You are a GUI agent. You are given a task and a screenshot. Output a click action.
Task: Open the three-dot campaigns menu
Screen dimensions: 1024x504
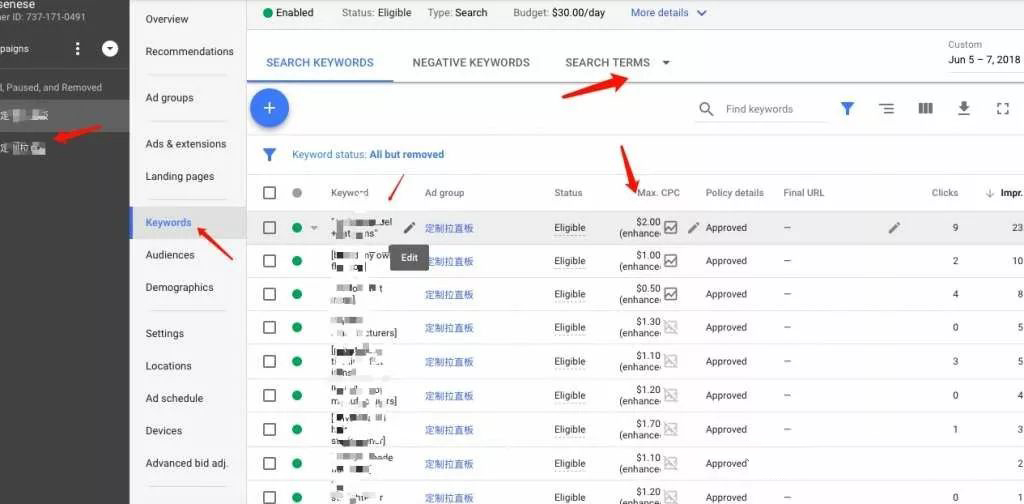[x=78, y=49]
